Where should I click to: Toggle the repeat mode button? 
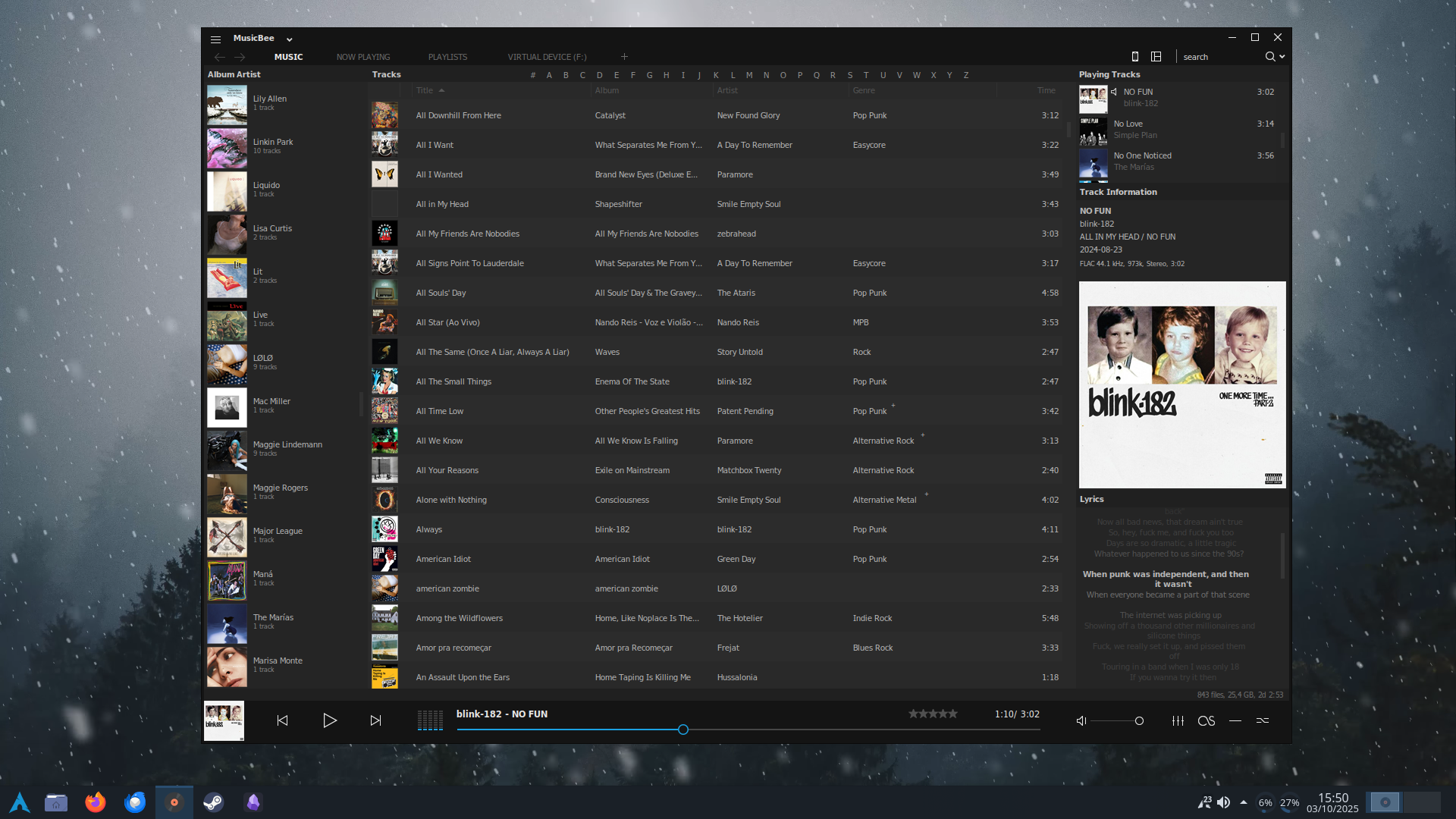point(1235,721)
